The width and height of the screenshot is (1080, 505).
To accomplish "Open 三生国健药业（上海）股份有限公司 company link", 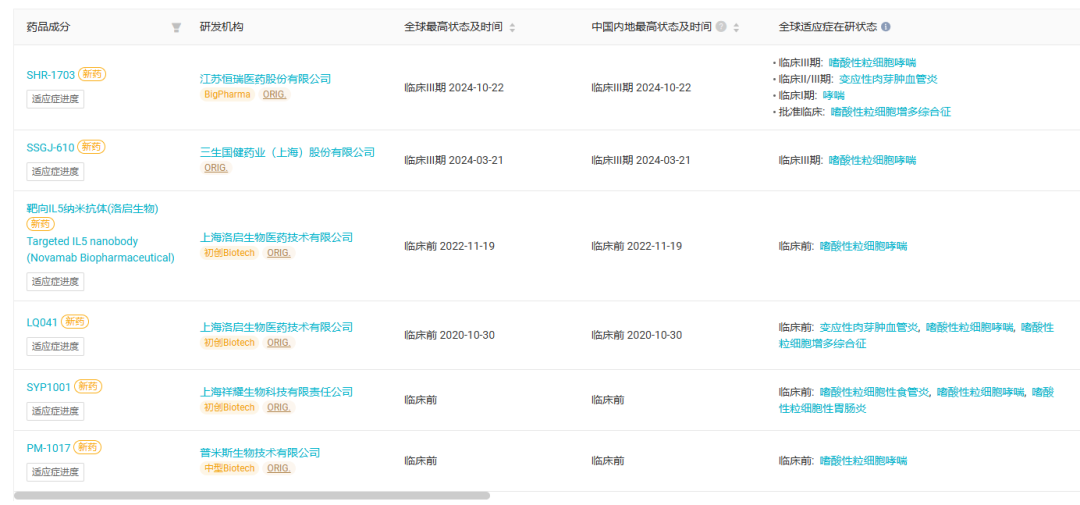I will click(287, 152).
